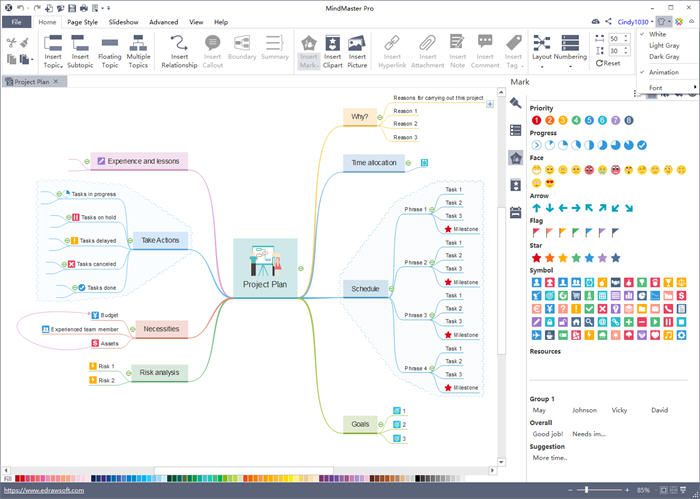The image size is (700, 499).
Task: Collapse the Time allocation branch
Action: [x=408, y=163]
